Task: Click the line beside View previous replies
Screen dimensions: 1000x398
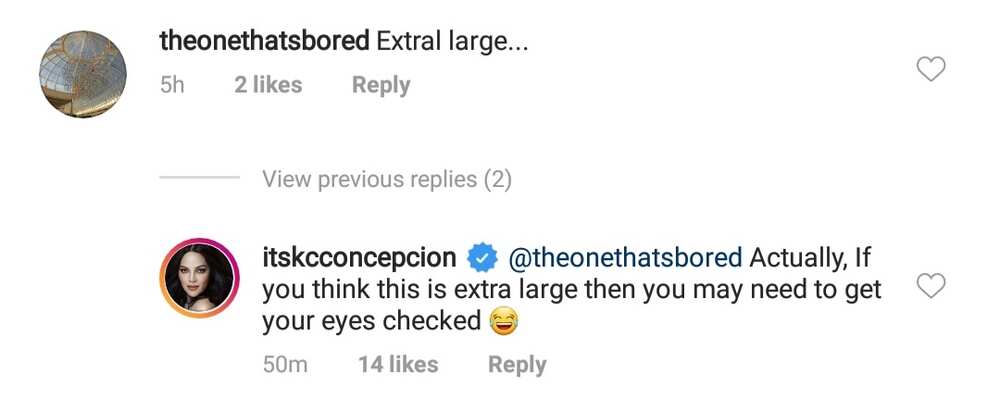Action: 200,177
